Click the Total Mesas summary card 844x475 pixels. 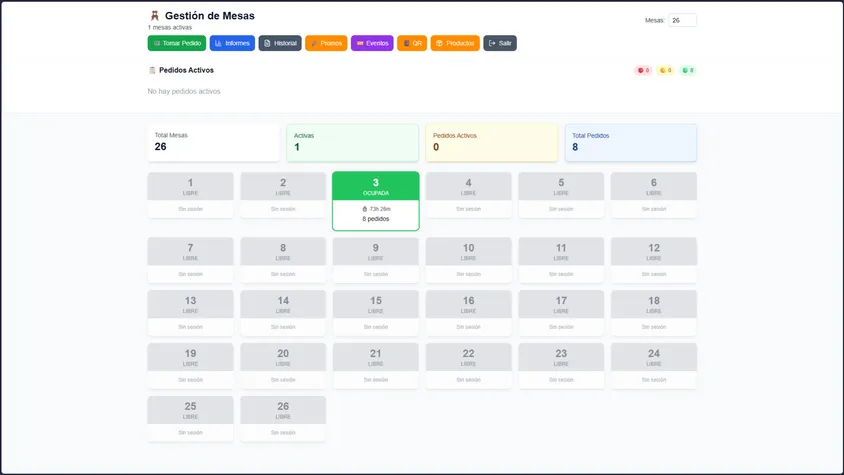point(214,143)
